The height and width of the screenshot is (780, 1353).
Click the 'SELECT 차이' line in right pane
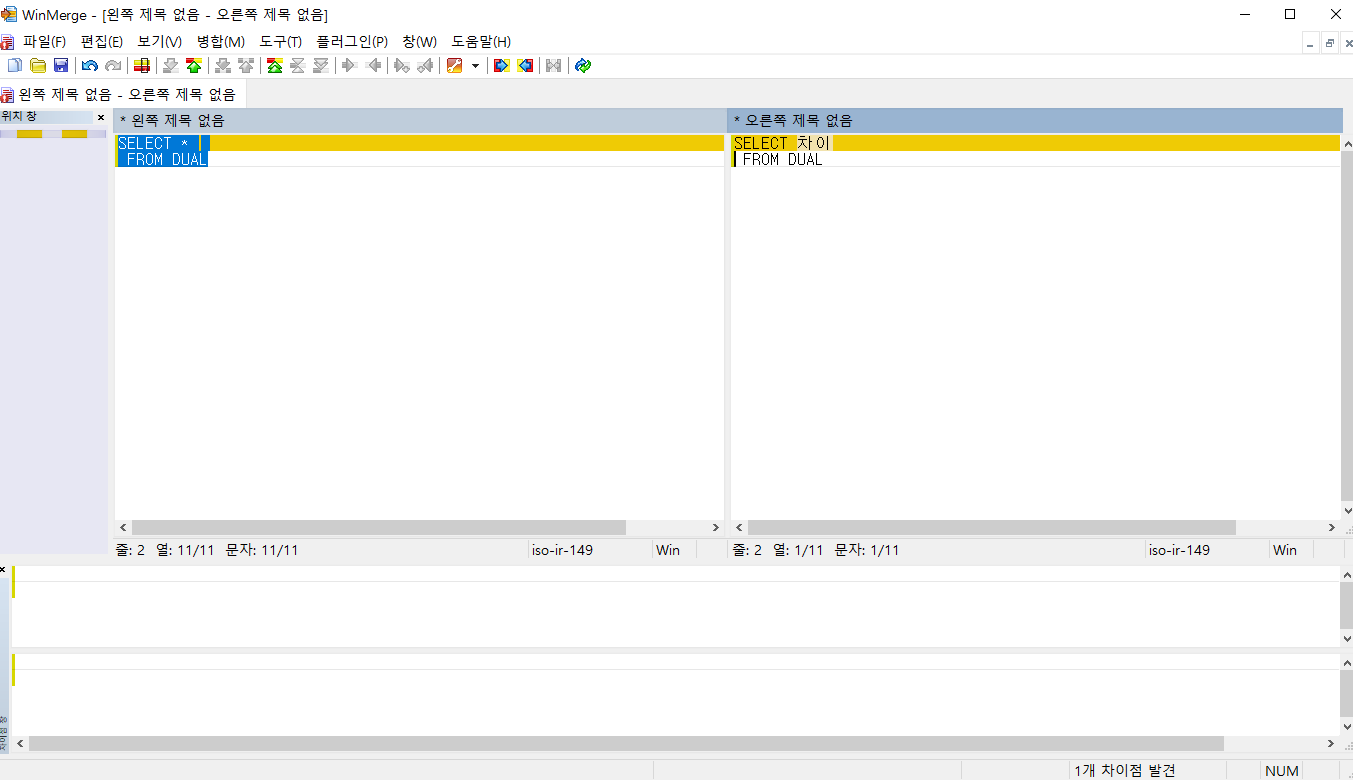coord(1036,143)
